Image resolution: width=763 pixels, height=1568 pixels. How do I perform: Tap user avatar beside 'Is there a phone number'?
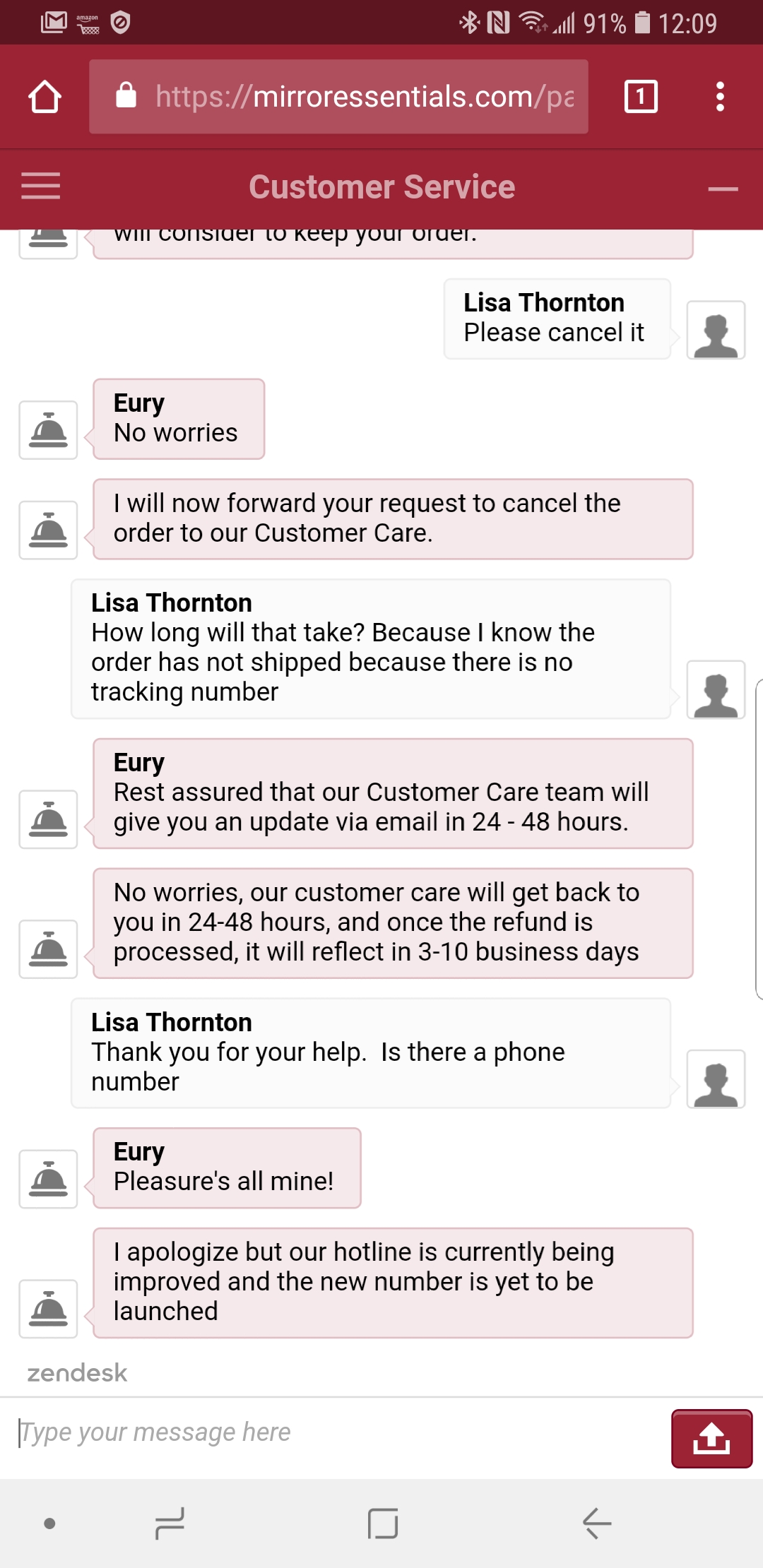pyautogui.click(x=716, y=1079)
